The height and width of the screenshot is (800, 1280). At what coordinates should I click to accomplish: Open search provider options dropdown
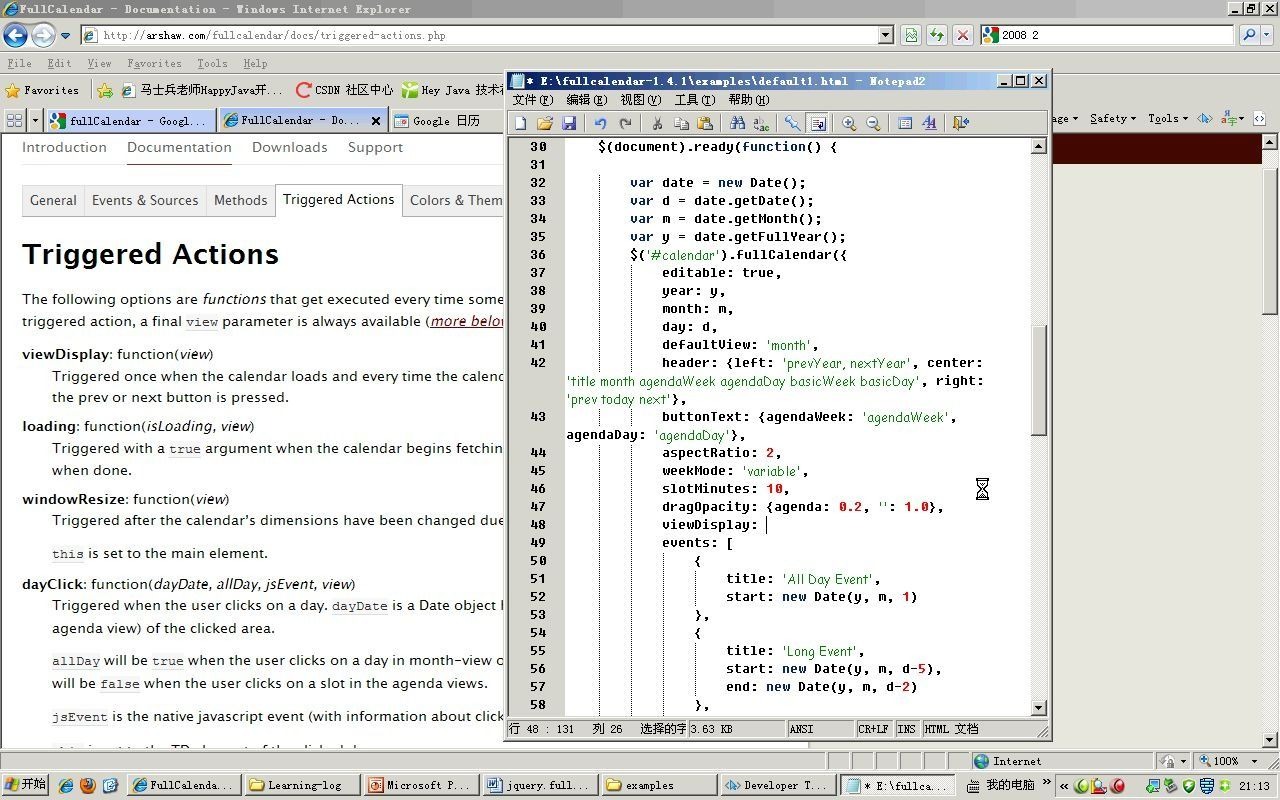pyautogui.click(x=1267, y=35)
